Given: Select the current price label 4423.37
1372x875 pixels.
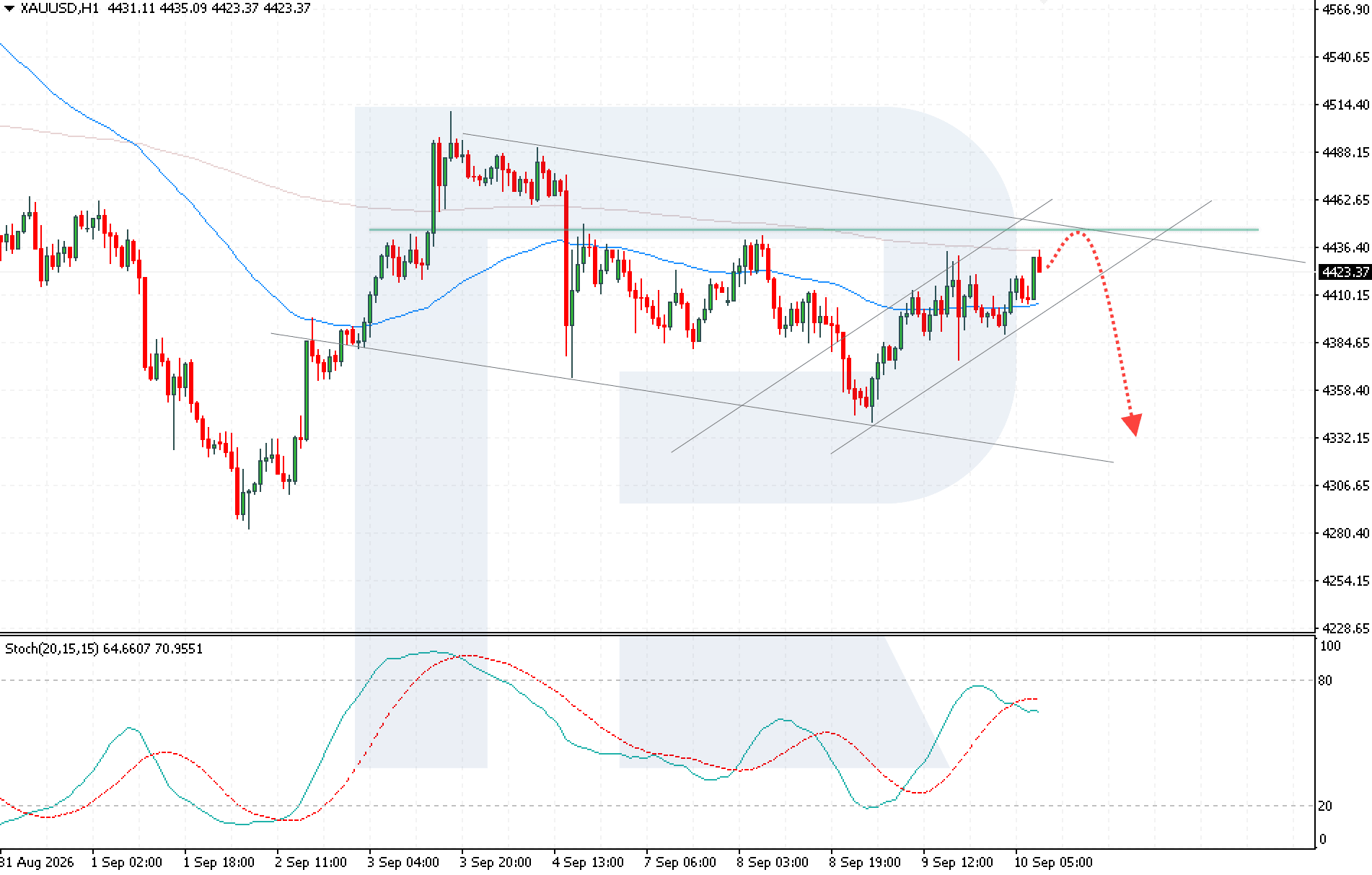Looking at the screenshot, I should [1345, 272].
